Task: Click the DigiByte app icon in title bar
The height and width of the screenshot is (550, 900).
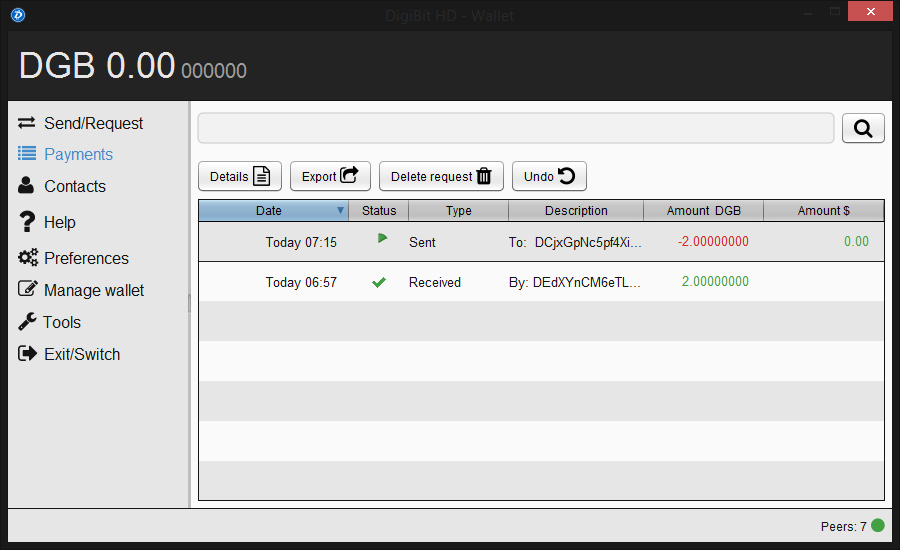Action: pos(18,14)
